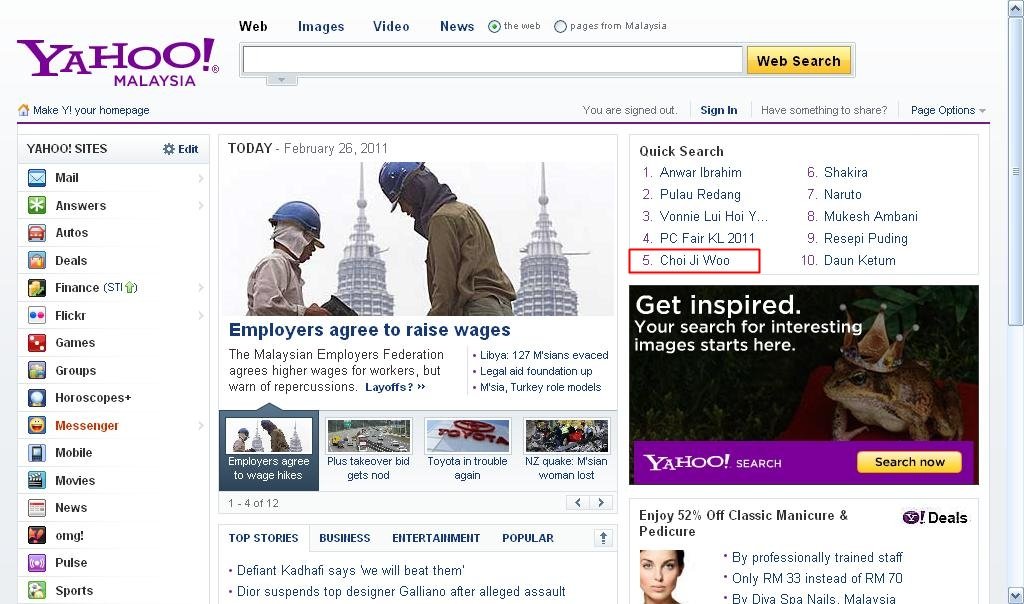Open 'Employers agree to raise wages' headline
The height and width of the screenshot is (604, 1024).
point(370,330)
